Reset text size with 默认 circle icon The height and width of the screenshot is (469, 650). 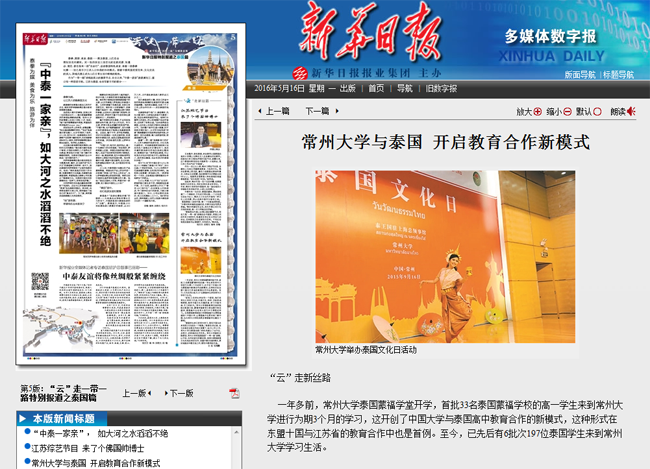click(597, 111)
